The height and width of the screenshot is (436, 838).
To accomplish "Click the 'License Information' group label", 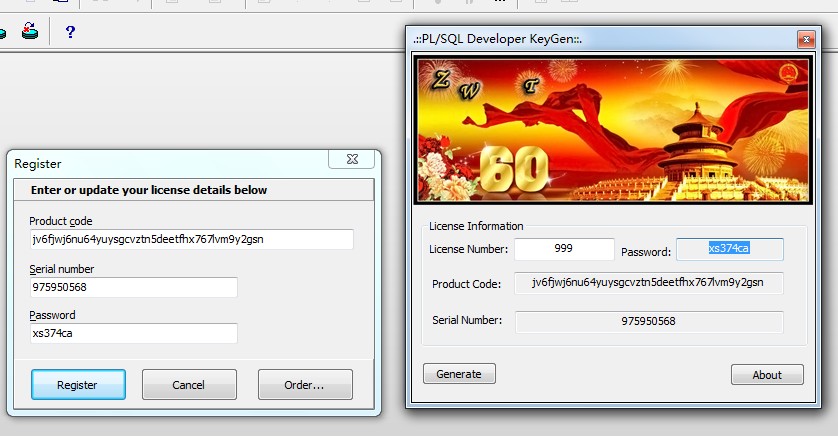I will click(x=476, y=226).
